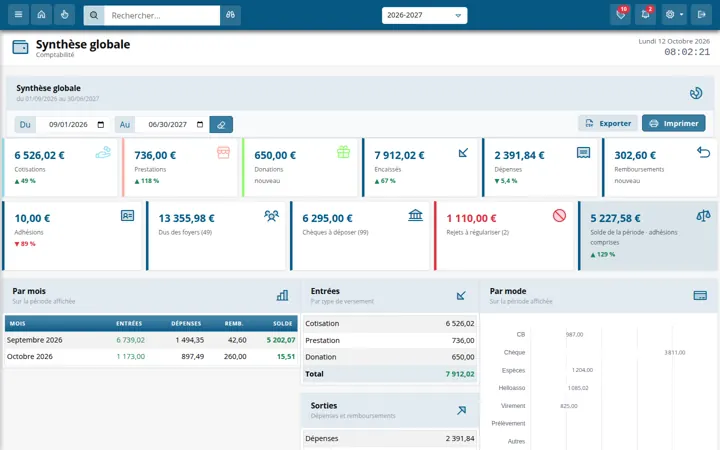
Task: Click the Dépenses receipt icon
Action: [x=583, y=152]
